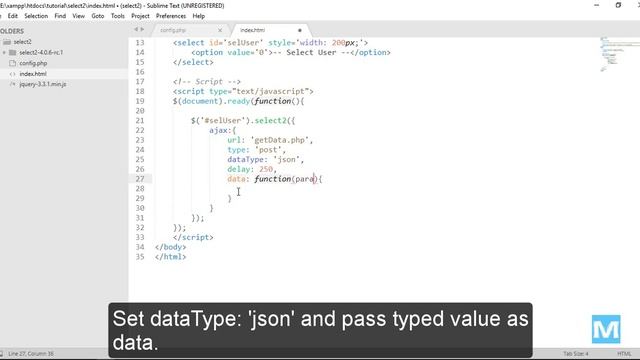Click Line 27 Column status text
The height and width of the screenshot is (360, 640).
point(31,353)
